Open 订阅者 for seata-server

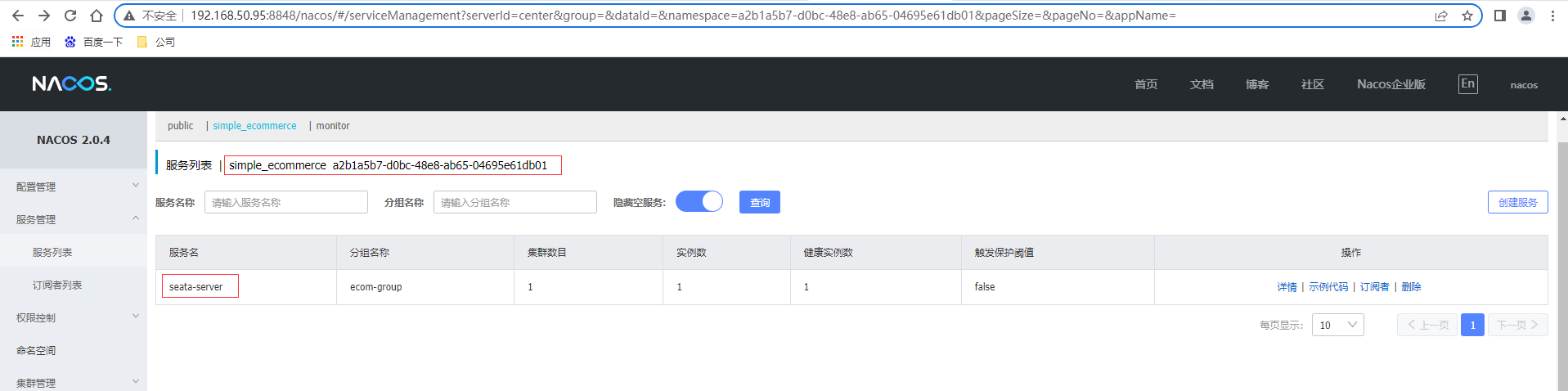pos(1374,287)
